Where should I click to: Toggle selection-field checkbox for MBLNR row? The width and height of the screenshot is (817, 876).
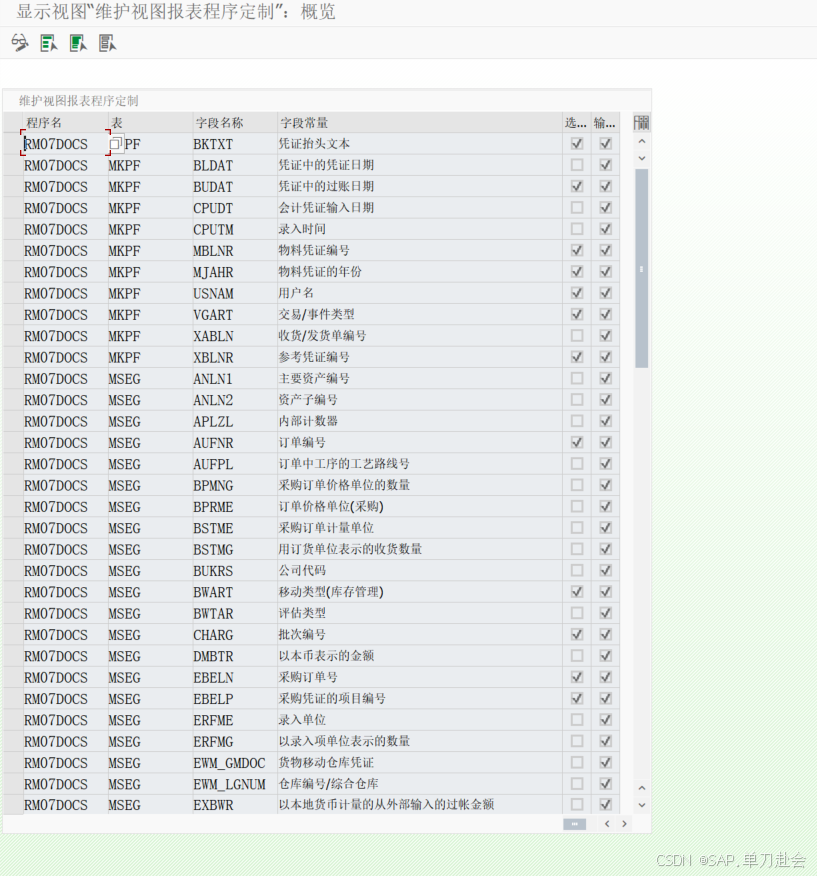[x=577, y=250]
